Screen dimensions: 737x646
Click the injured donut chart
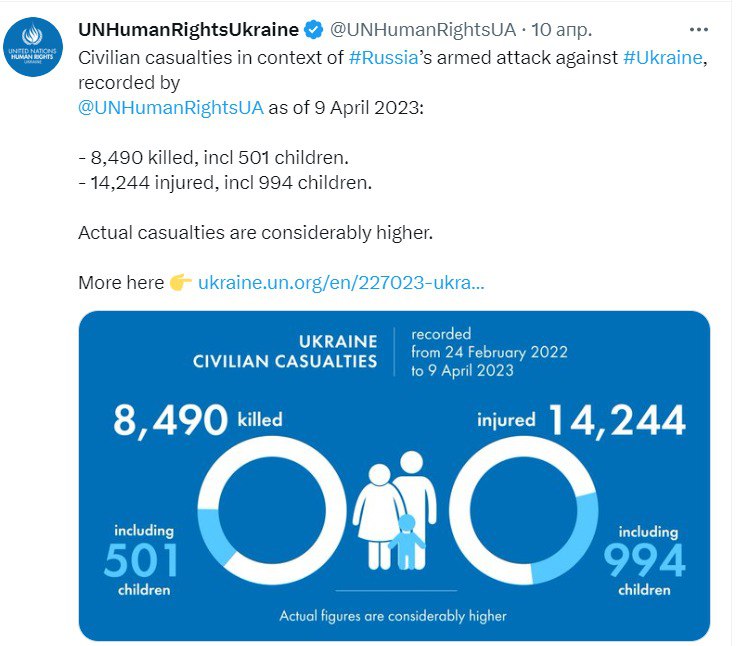(523, 509)
